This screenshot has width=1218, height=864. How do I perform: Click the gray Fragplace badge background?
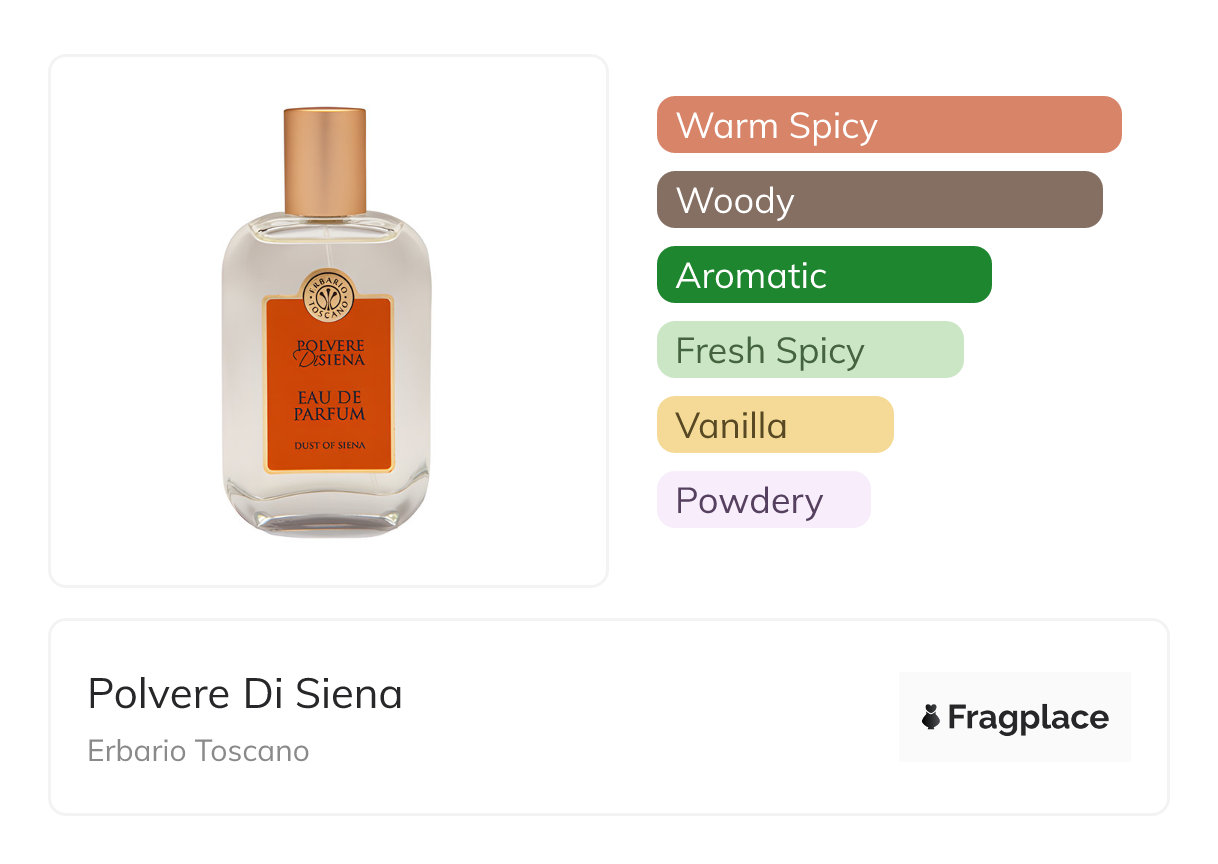1015,688
